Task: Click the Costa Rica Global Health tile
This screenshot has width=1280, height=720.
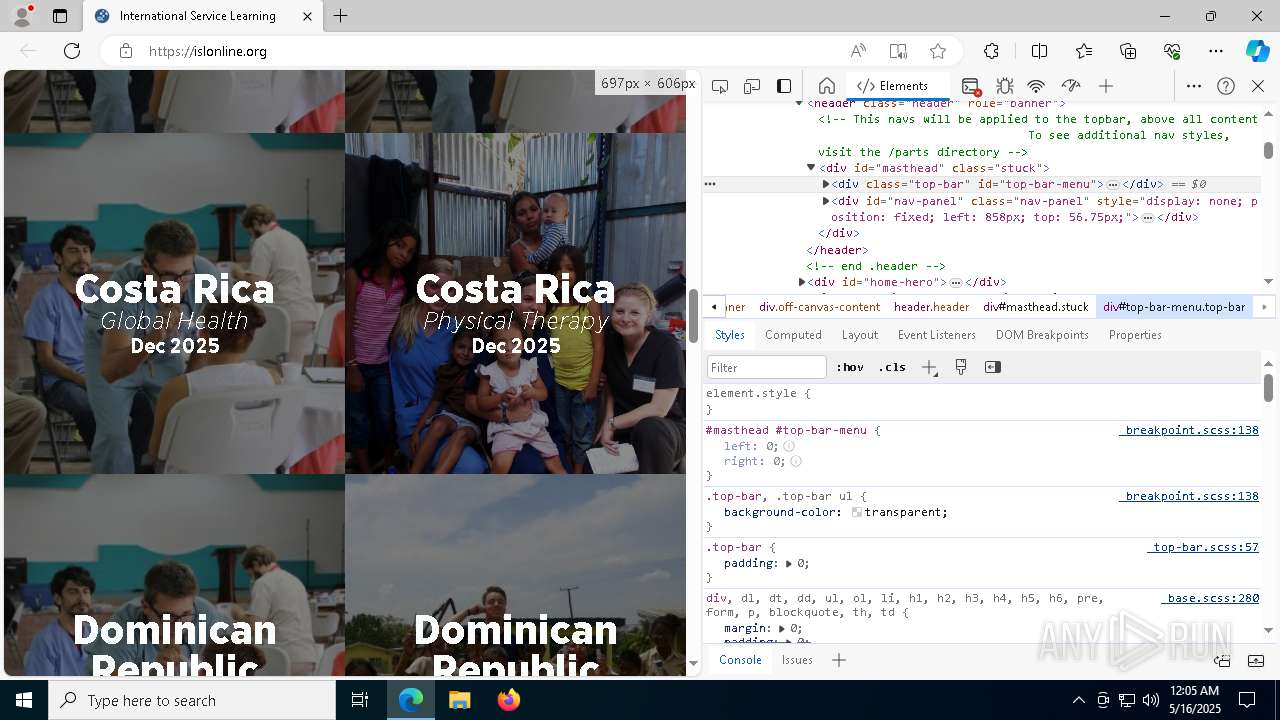Action: tap(174, 303)
